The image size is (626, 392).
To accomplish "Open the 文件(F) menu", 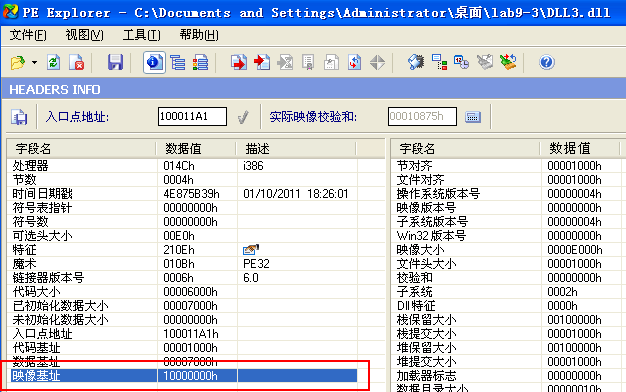I will click(28, 36).
